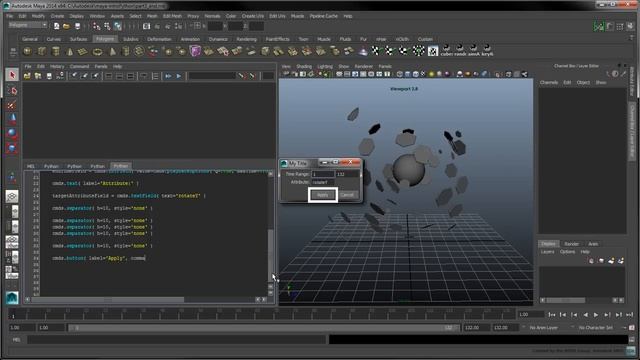Select the MEL tab in Script Editor
This screenshot has height=360, width=640.
pos(31,166)
